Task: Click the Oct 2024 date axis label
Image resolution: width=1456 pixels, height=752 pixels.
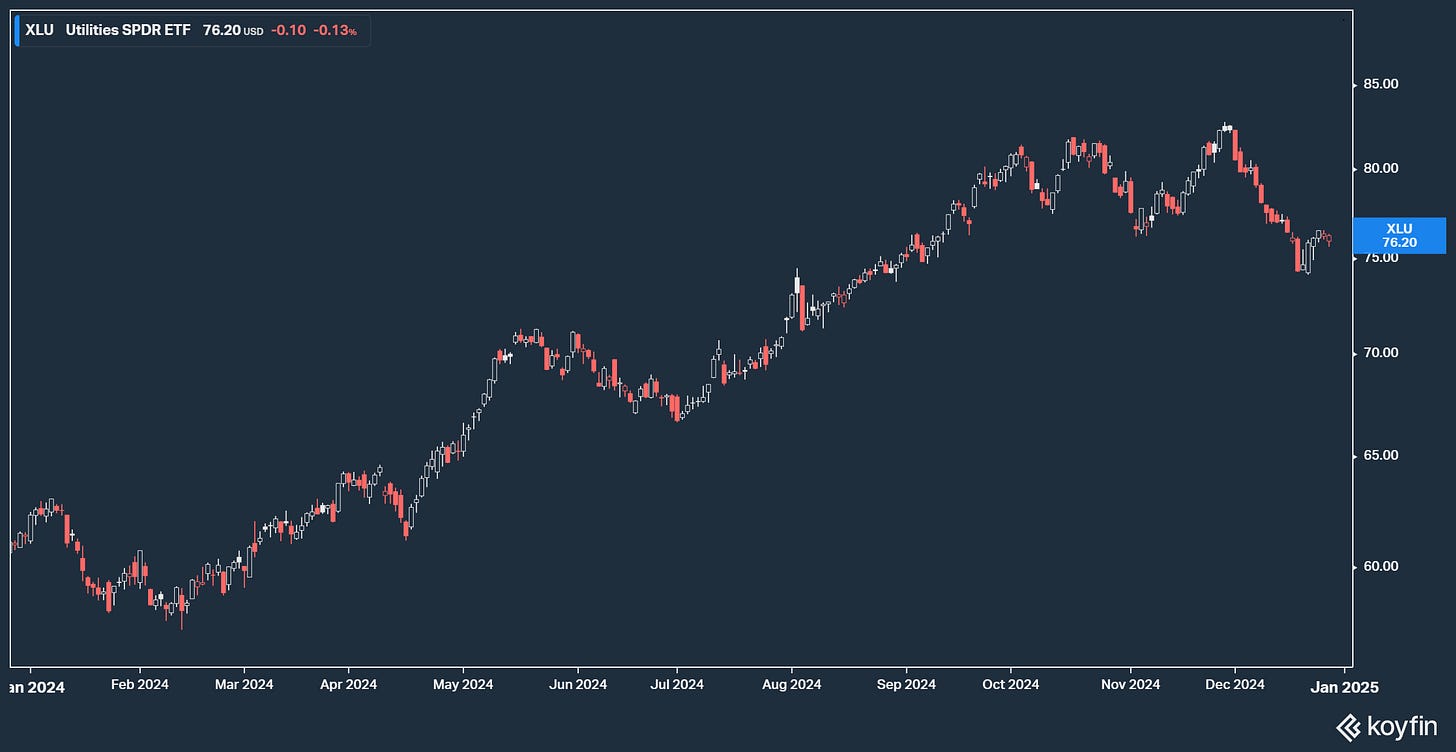Action: click(1010, 685)
